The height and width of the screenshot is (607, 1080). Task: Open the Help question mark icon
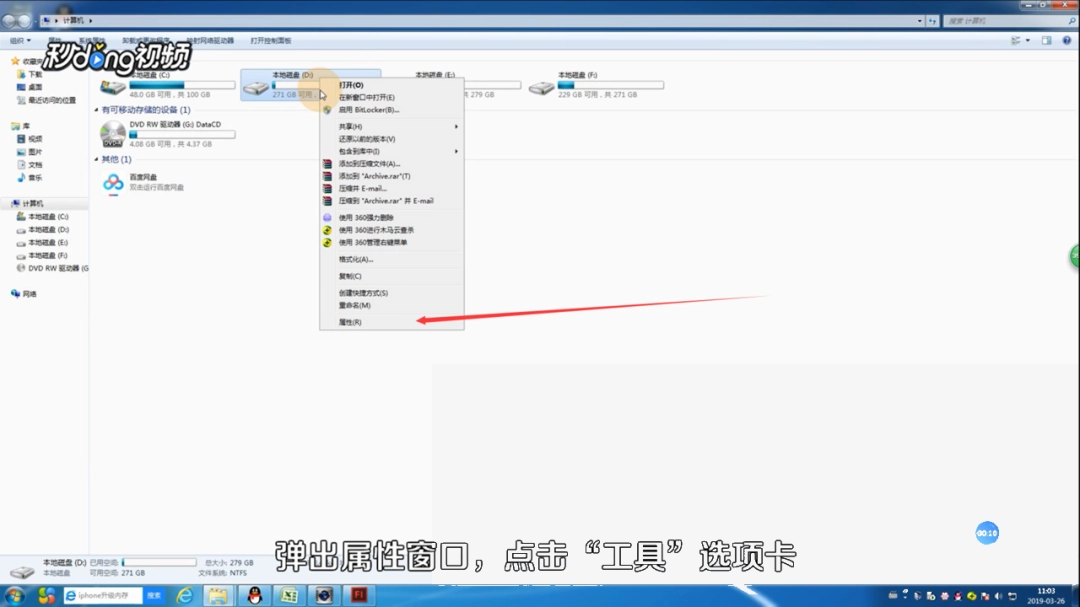point(1066,41)
